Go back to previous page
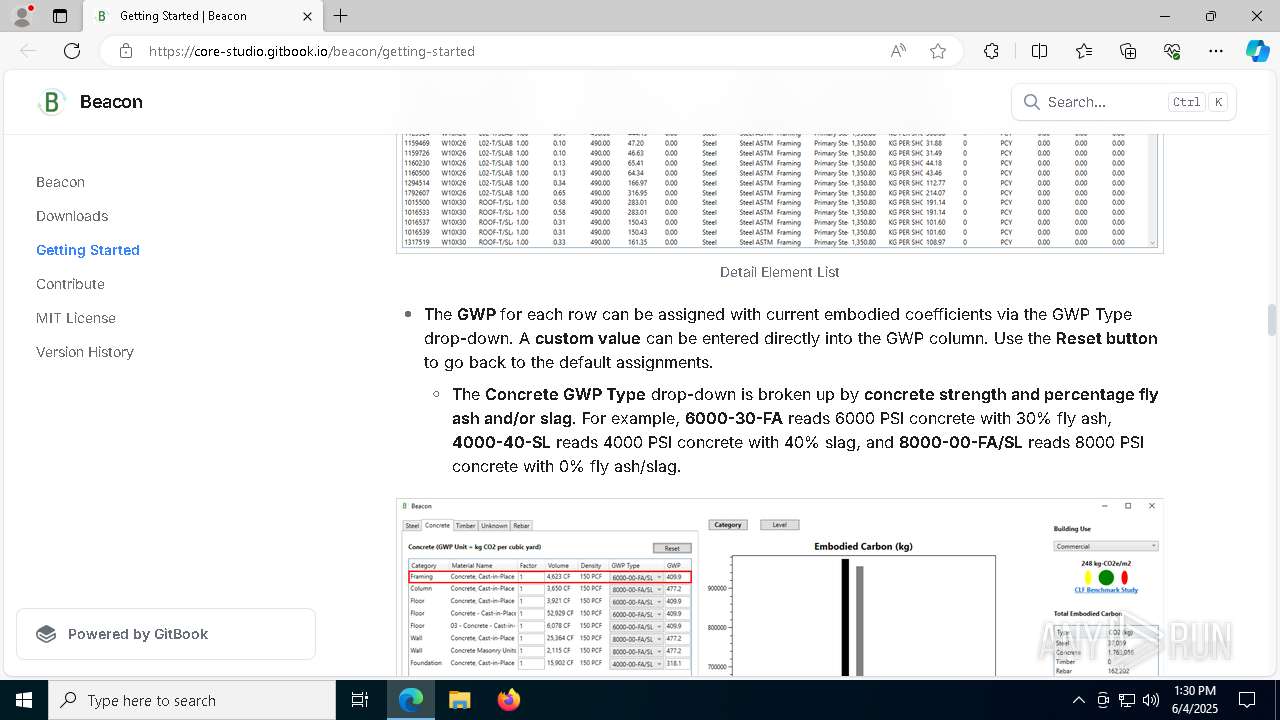The width and height of the screenshot is (1280, 720). (28, 51)
